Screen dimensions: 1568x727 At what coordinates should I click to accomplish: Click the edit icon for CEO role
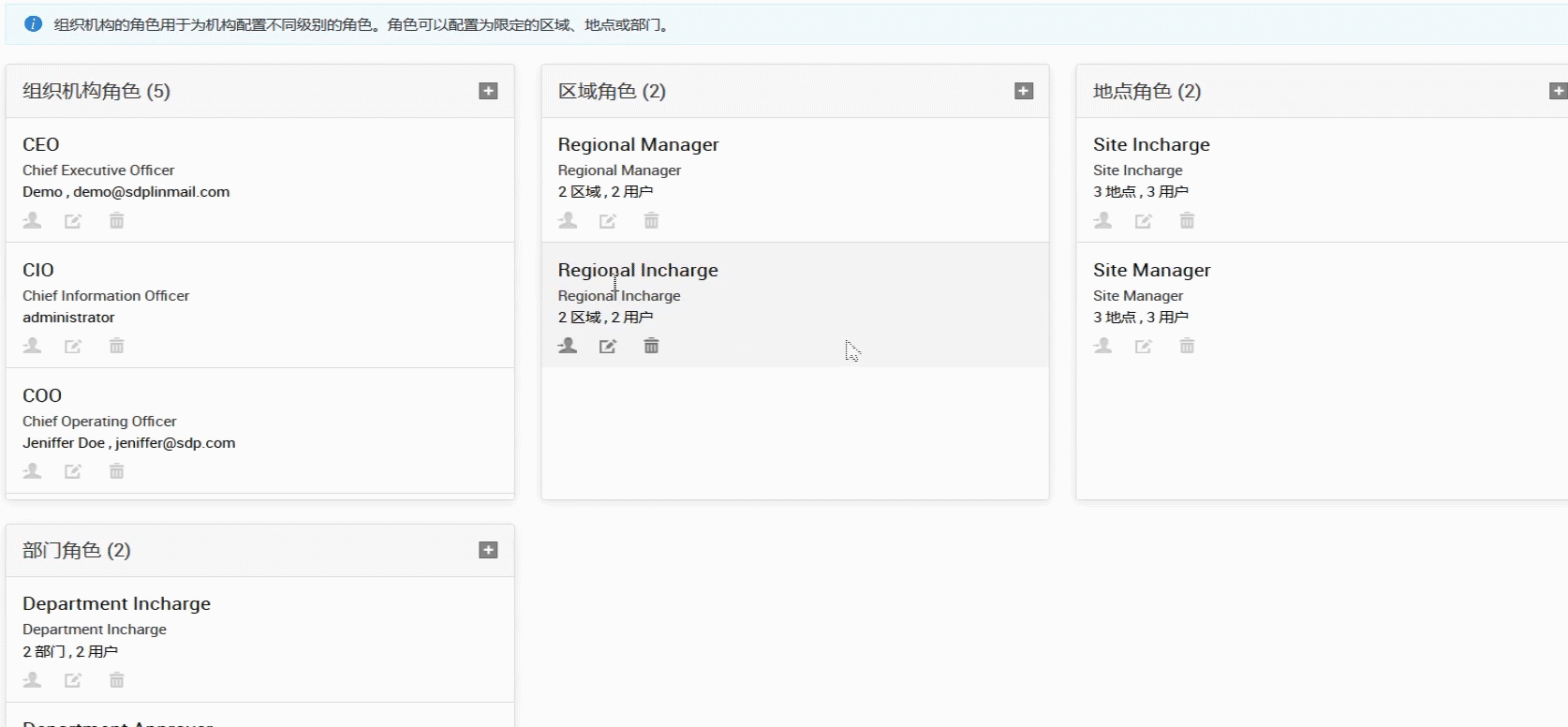(73, 221)
